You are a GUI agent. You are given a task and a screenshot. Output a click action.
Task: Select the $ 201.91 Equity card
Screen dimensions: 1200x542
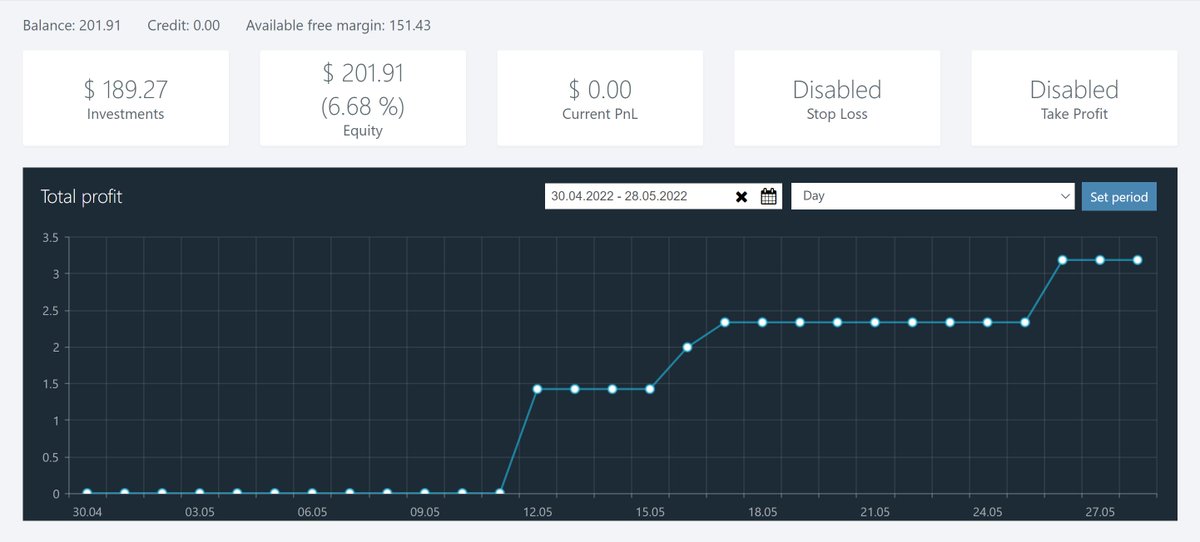[363, 99]
